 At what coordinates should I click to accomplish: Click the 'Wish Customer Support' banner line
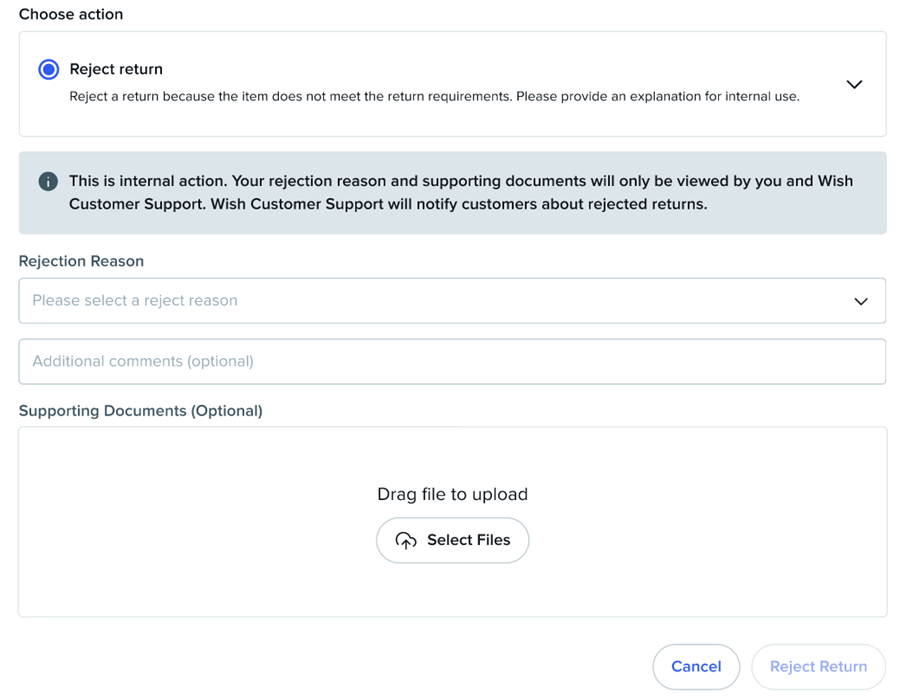[387, 204]
